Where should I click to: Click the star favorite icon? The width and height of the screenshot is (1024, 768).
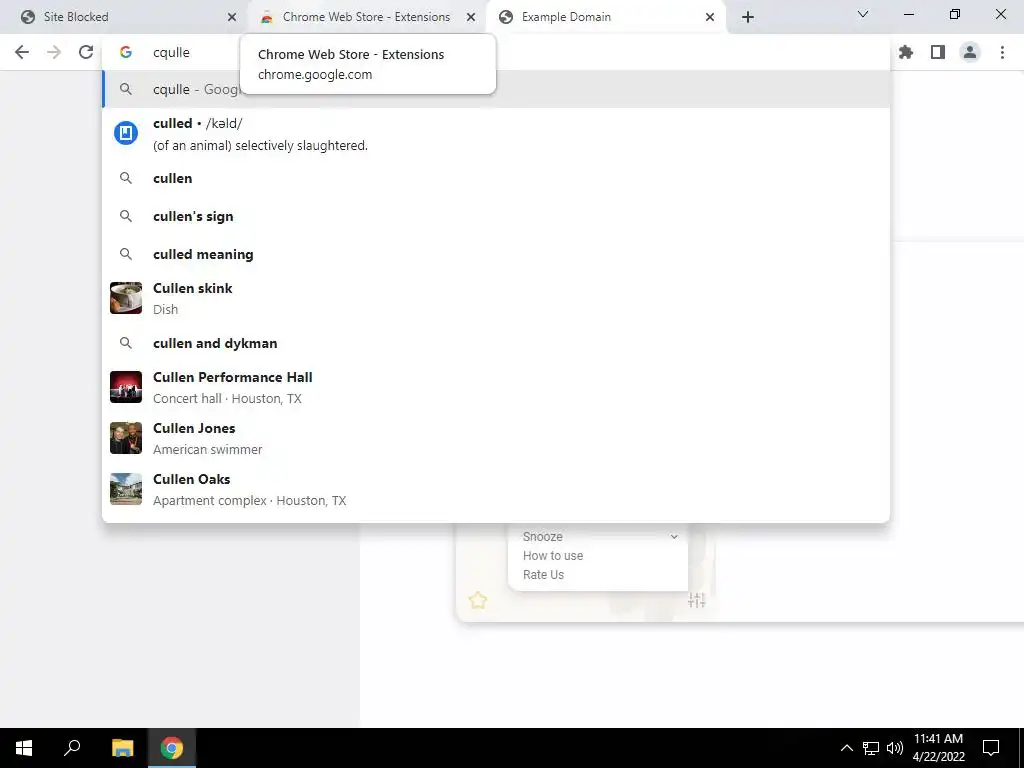click(x=478, y=600)
